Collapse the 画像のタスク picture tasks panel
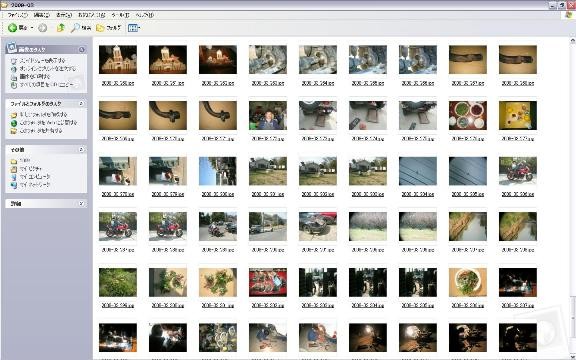The width and height of the screenshot is (576, 360). 82,49
